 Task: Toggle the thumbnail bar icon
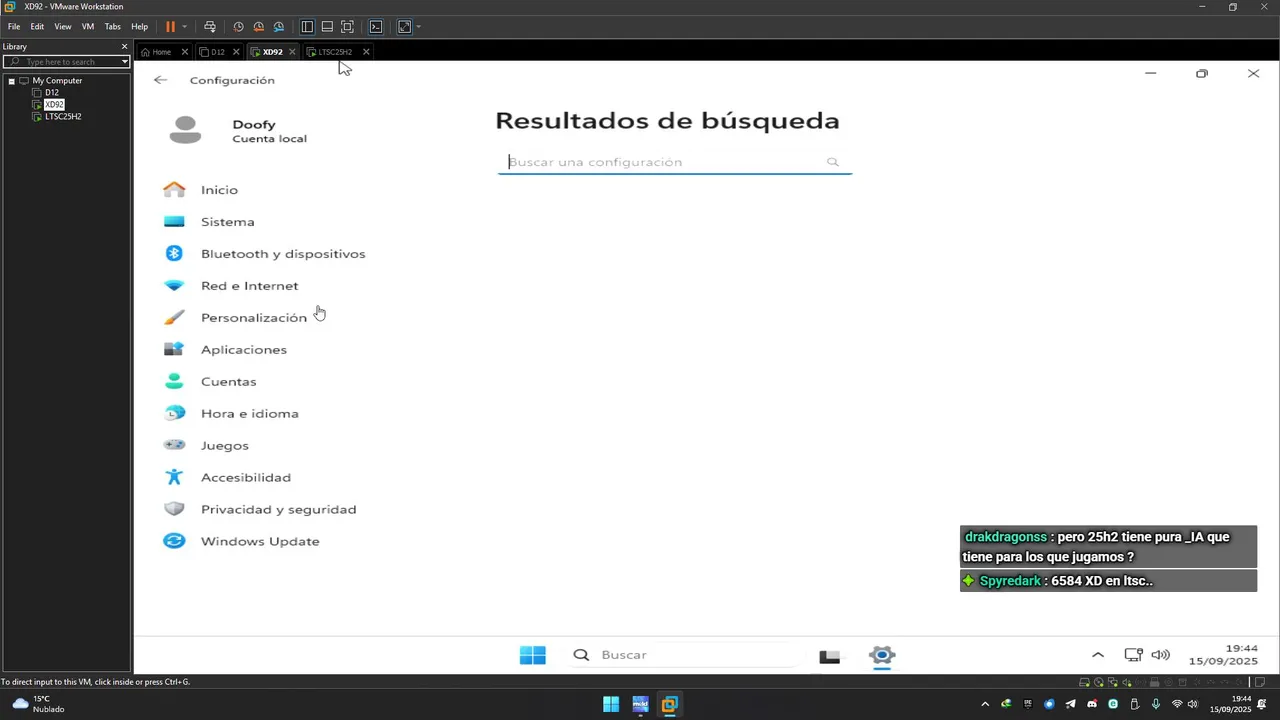(x=327, y=27)
